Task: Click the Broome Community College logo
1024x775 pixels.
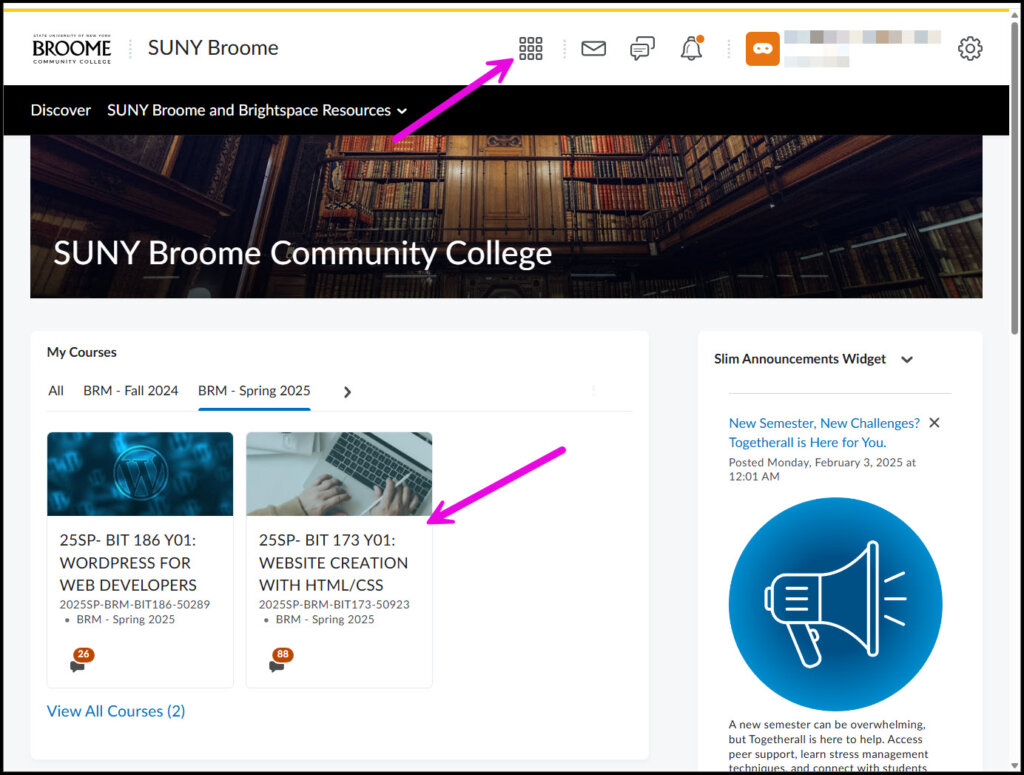Action: [x=72, y=49]
